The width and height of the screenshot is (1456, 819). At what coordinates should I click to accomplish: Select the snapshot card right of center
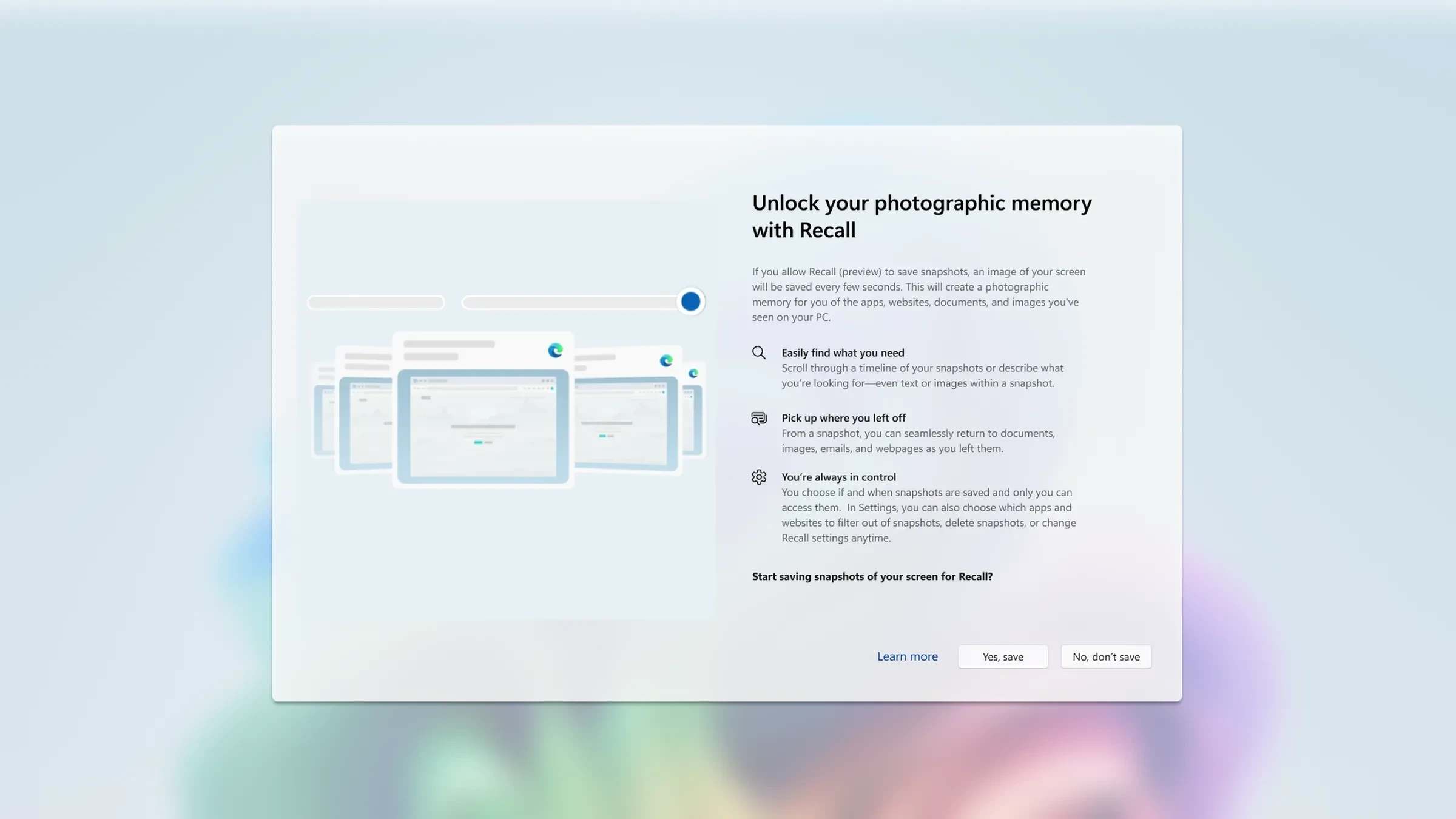coord(628,409)
